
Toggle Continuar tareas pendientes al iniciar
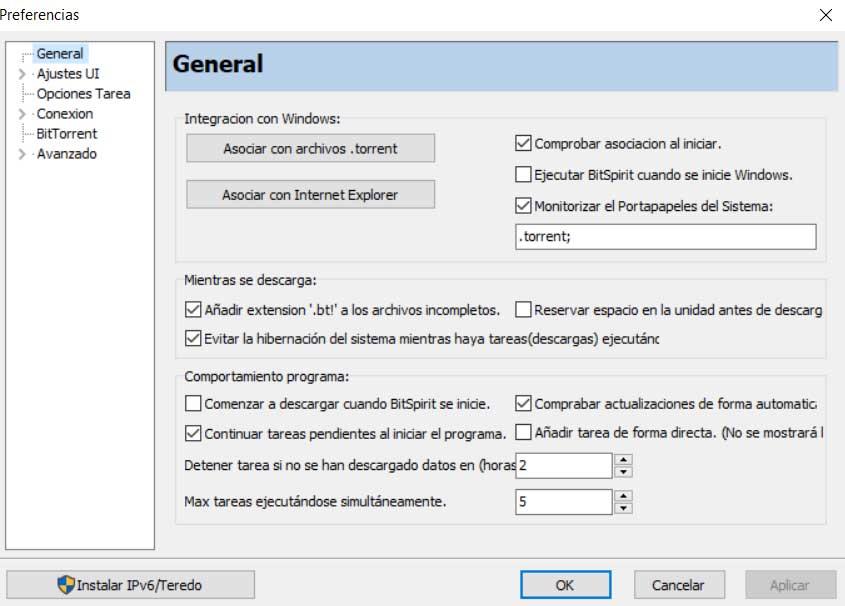click(x=193, y=433)
